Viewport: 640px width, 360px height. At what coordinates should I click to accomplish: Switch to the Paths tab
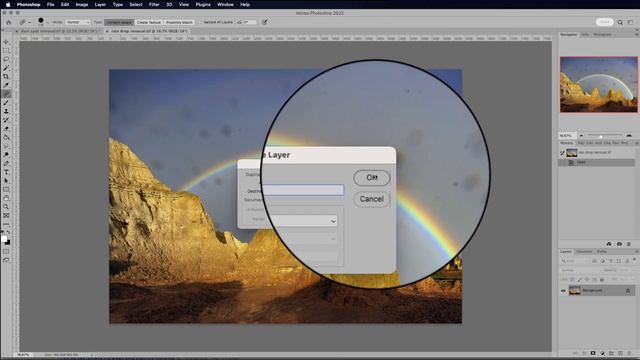(602, 251)
